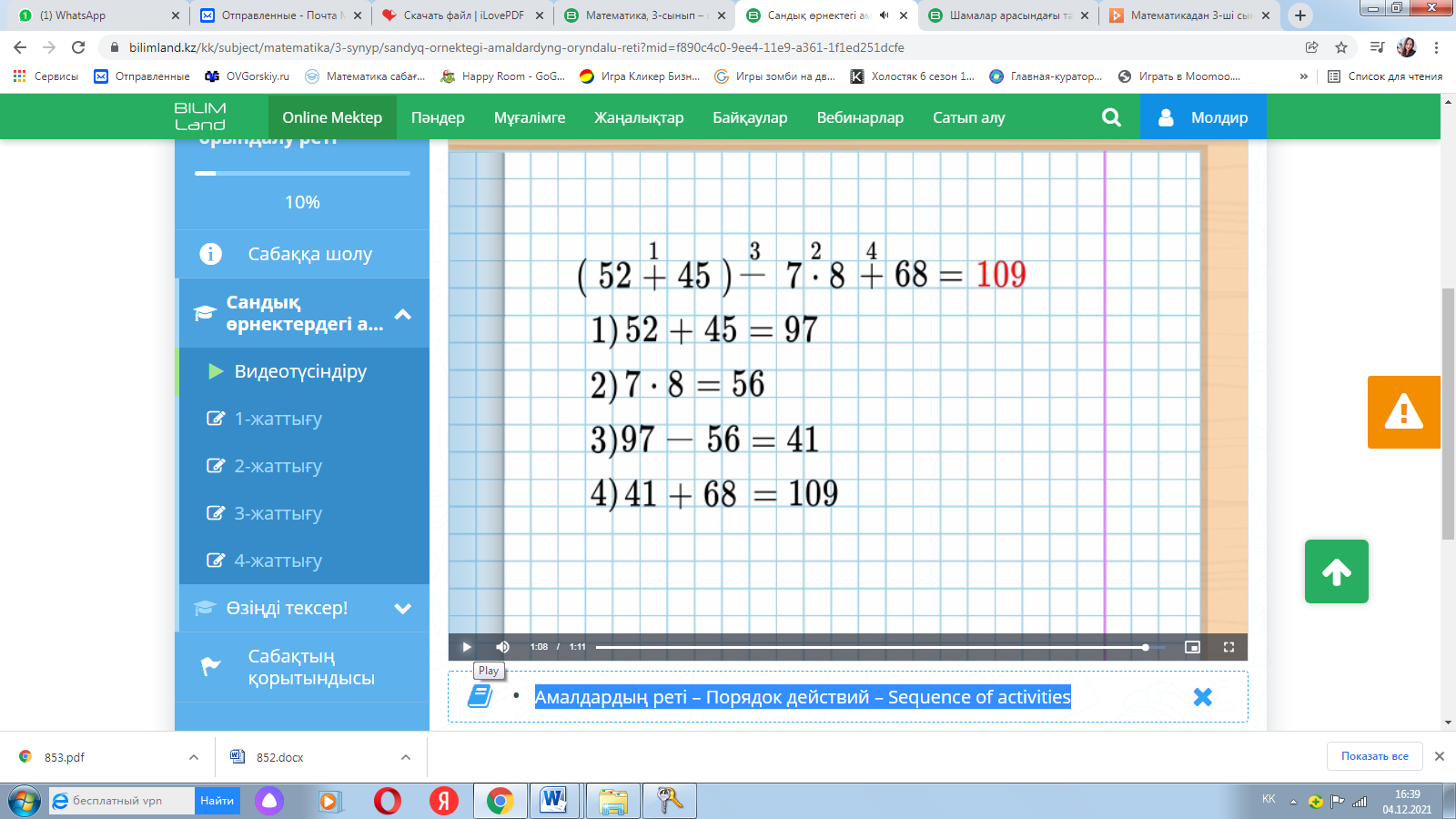1456x819 pixels.
Task: Click the Bilim Land logo
Action: coord(200,116)
